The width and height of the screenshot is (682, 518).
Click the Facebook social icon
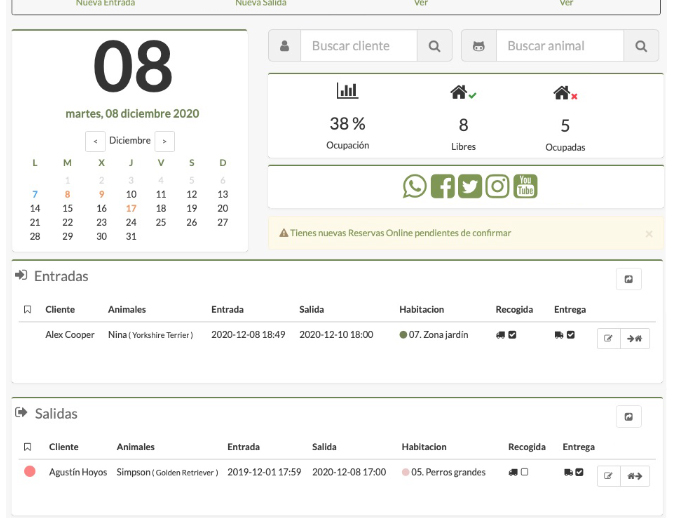(x=442, y=186)
